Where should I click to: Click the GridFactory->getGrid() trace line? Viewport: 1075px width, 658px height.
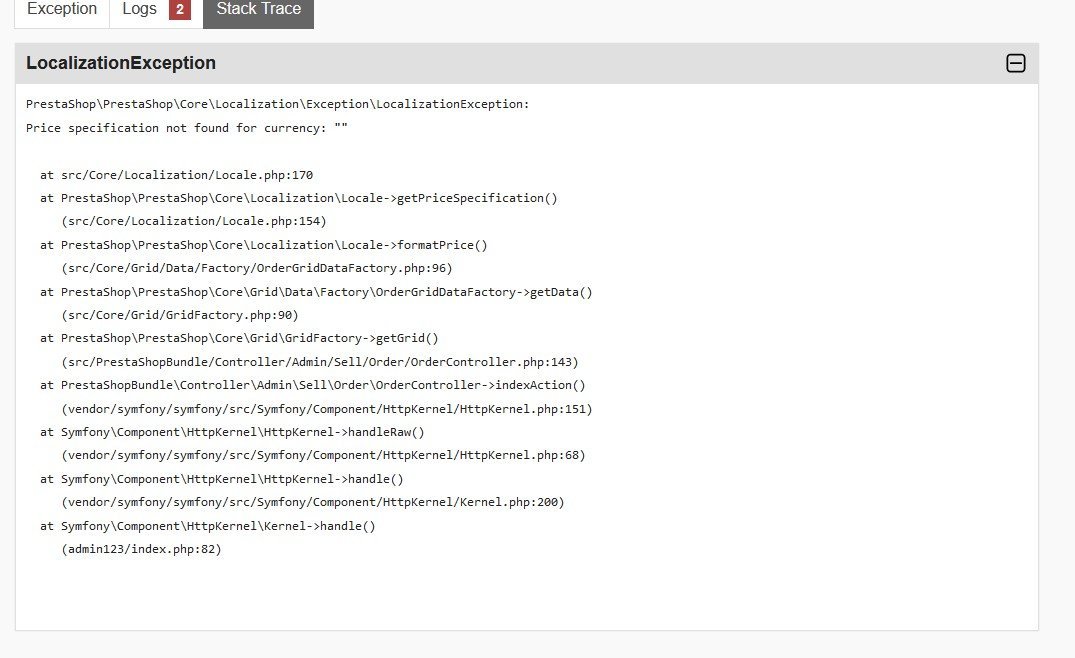click(x=239, y=339)
